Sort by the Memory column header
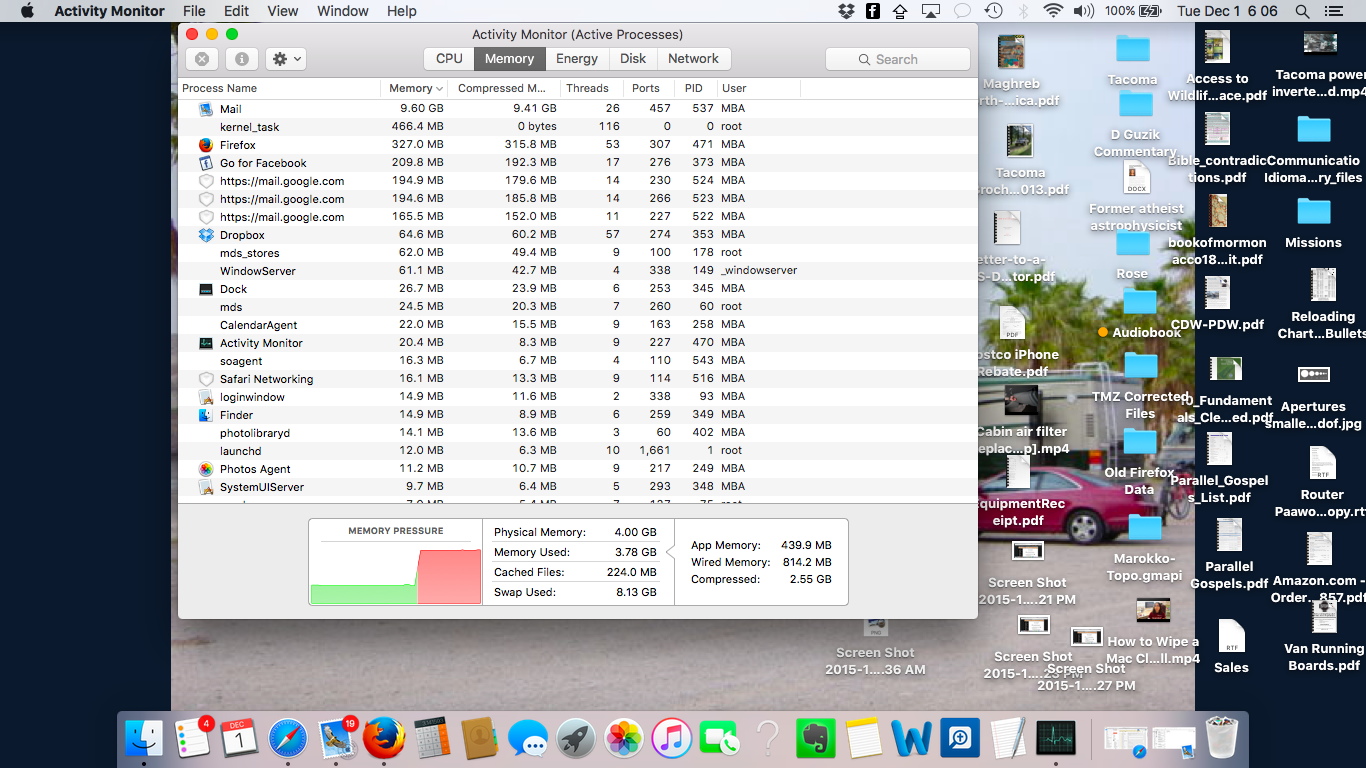 415,88
